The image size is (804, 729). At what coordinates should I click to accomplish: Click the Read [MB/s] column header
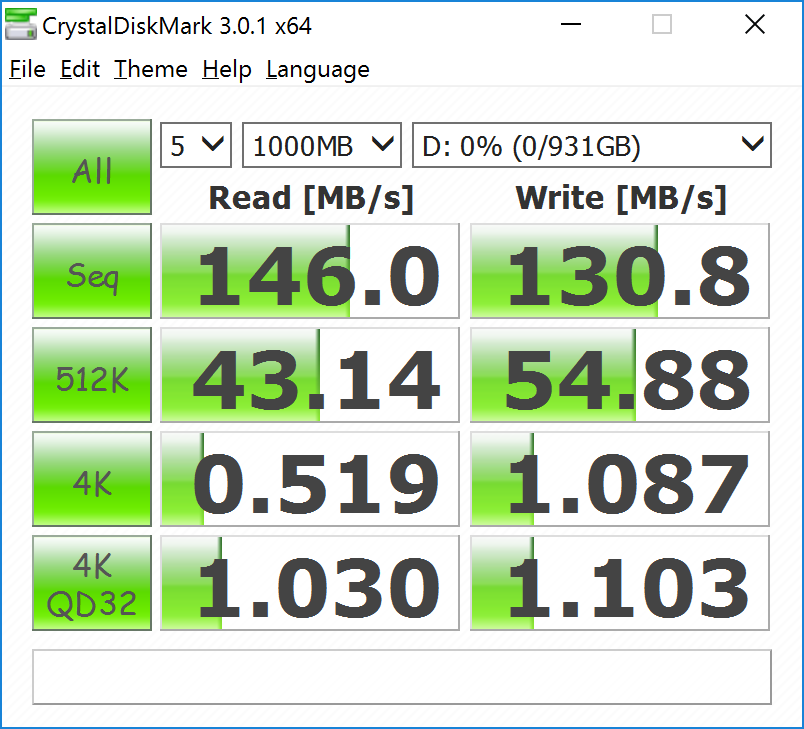tap(311, 198)
